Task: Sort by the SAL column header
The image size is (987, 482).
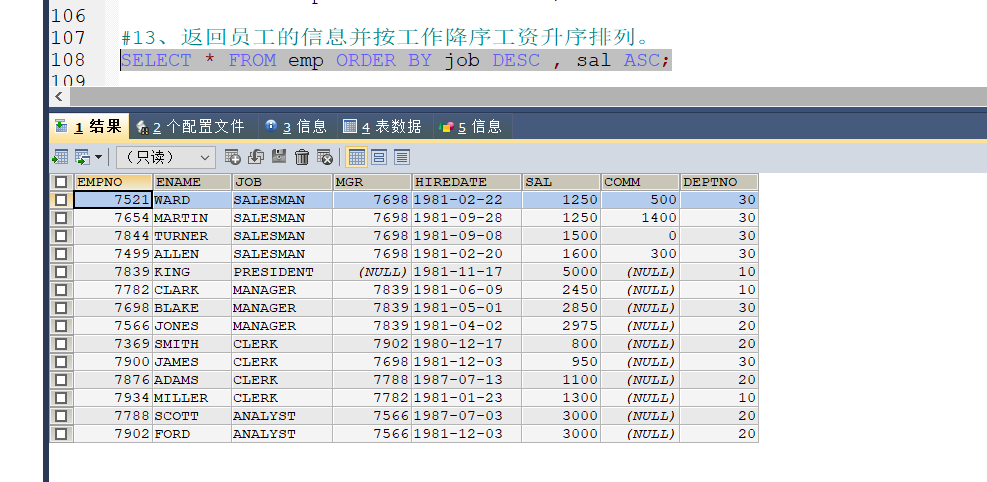Action: (x=561, y=182)
